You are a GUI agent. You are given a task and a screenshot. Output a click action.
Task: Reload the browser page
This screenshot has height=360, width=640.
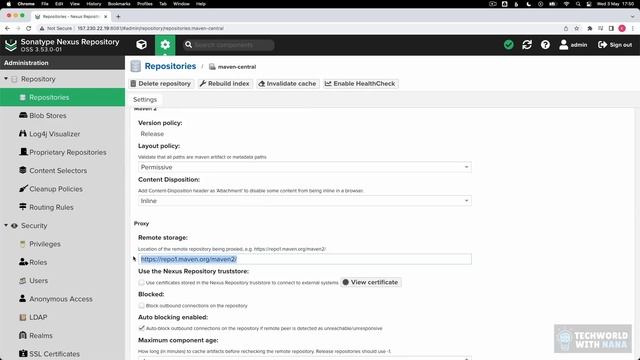29,28
